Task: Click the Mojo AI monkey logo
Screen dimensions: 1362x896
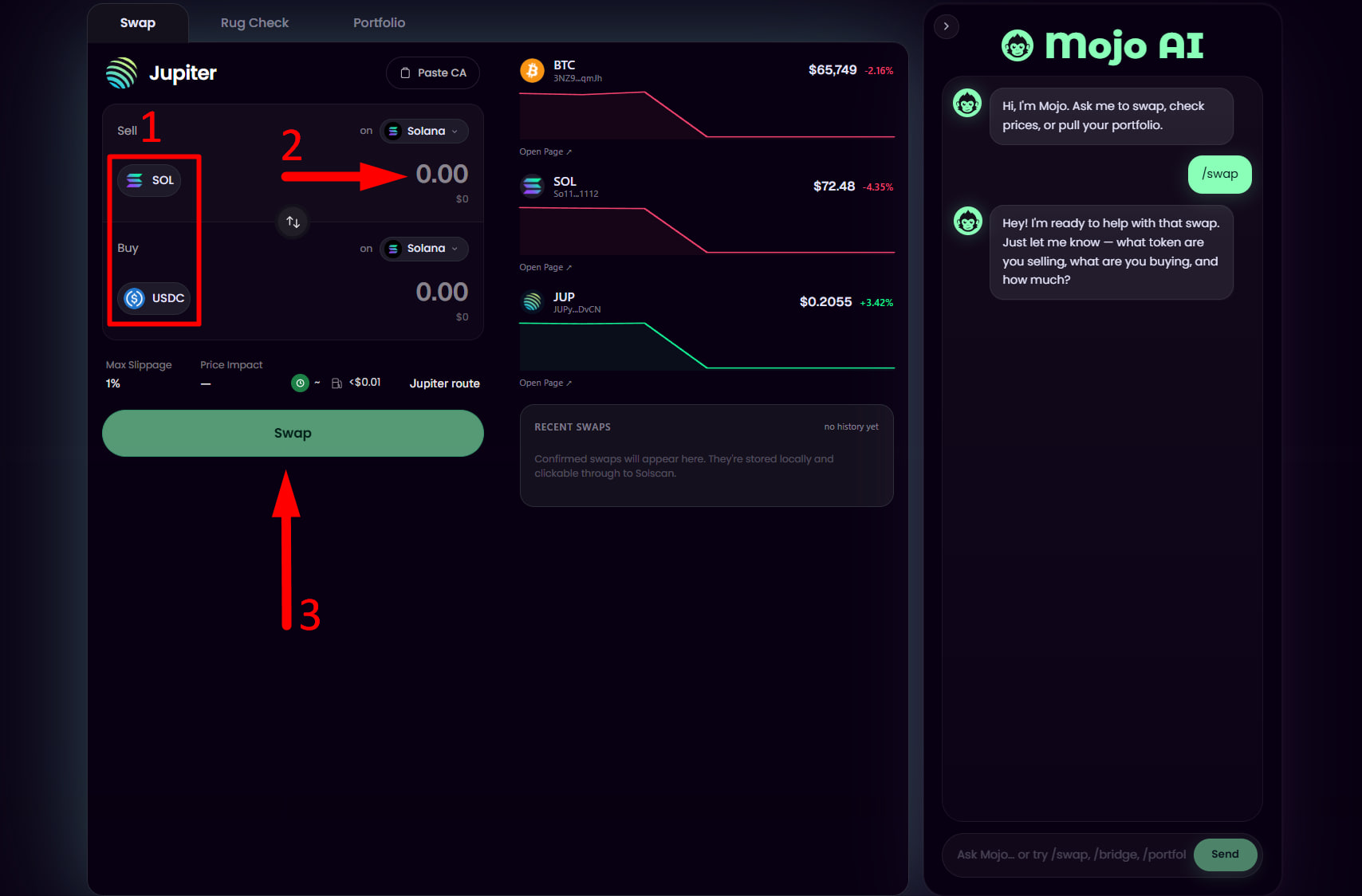Action: click(1018, 45)
